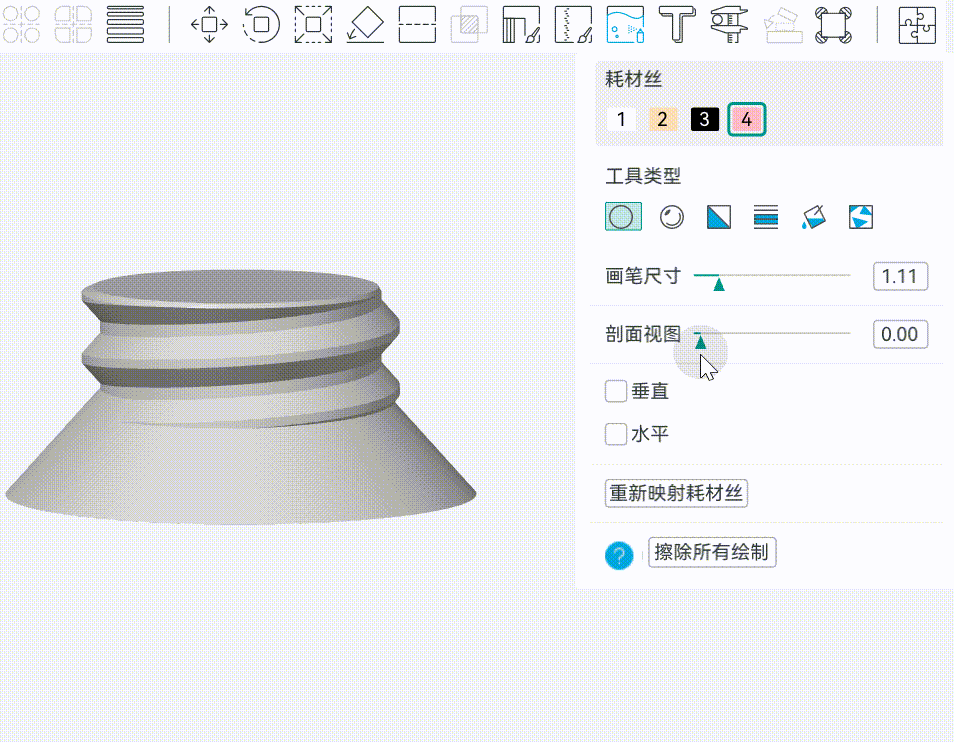Select the Rotate tool
This screenshot has height=742, width=954.
point(261,24)
